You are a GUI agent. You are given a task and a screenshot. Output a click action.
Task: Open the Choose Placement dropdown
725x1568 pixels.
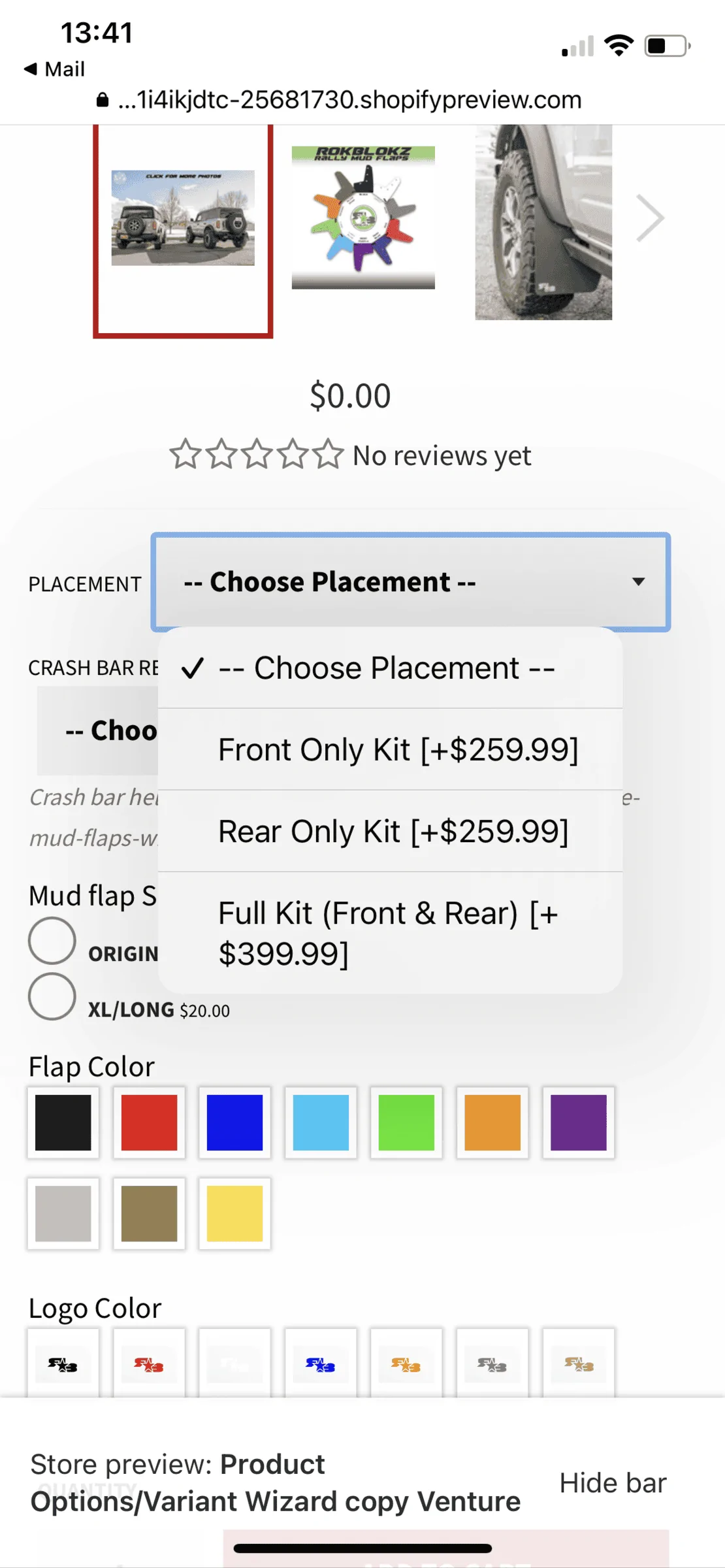pos(411,582)
